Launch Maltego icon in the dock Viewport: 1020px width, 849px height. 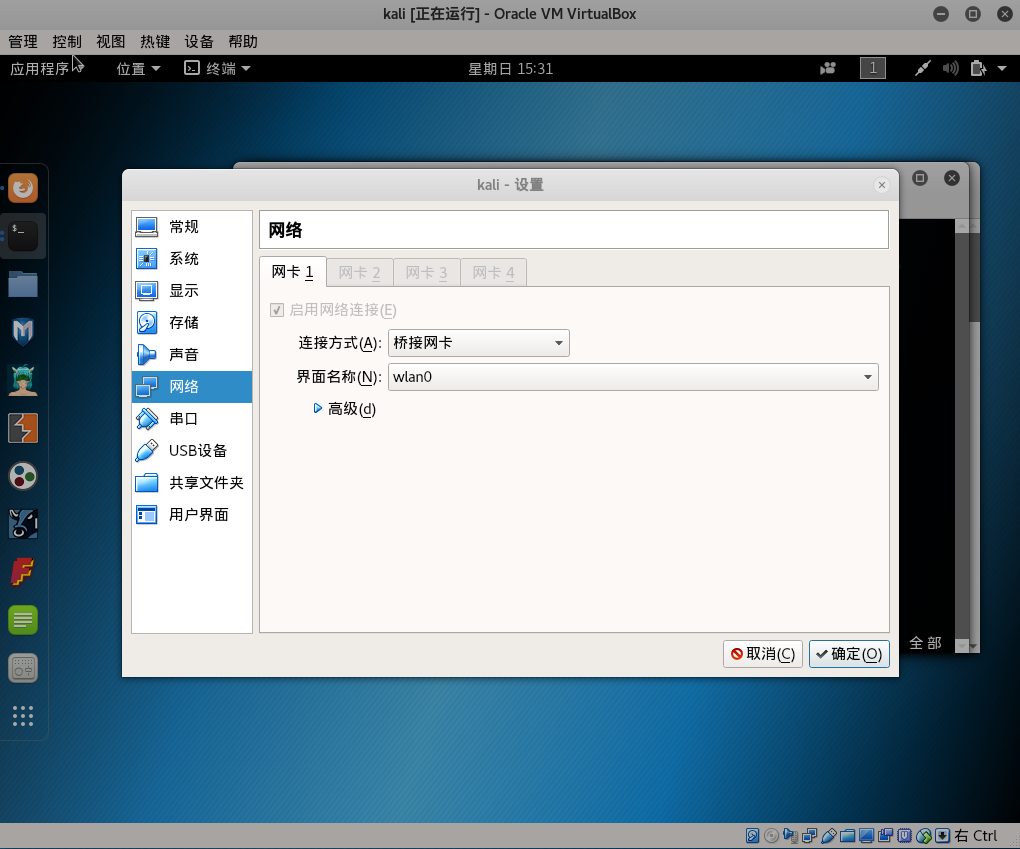[23, 524]
